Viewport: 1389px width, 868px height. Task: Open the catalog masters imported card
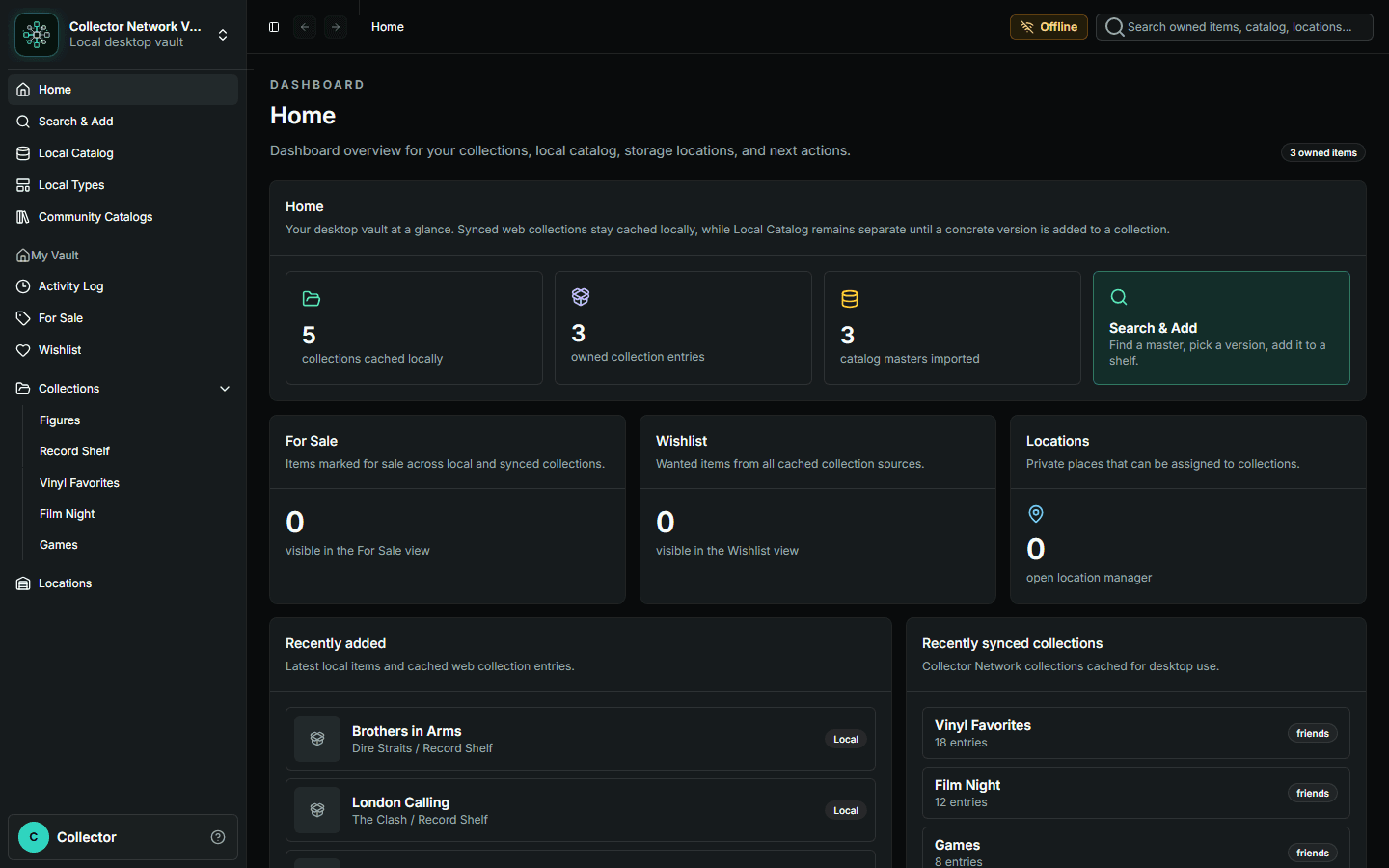click(x=952, y=328)
